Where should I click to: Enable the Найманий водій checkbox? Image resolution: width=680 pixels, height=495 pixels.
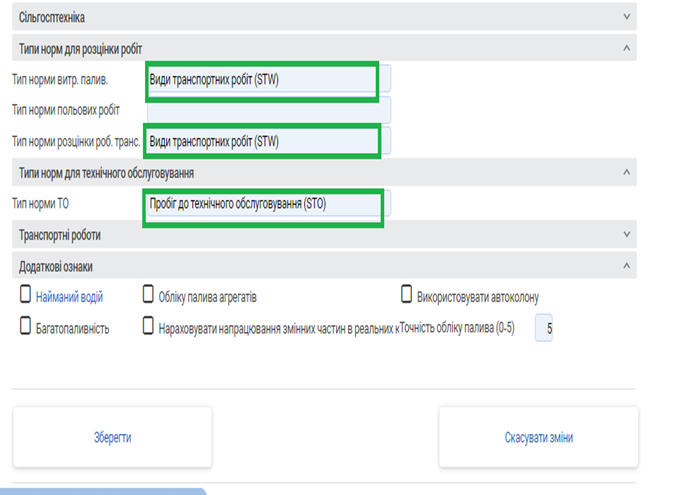click(x=26, y=295)
